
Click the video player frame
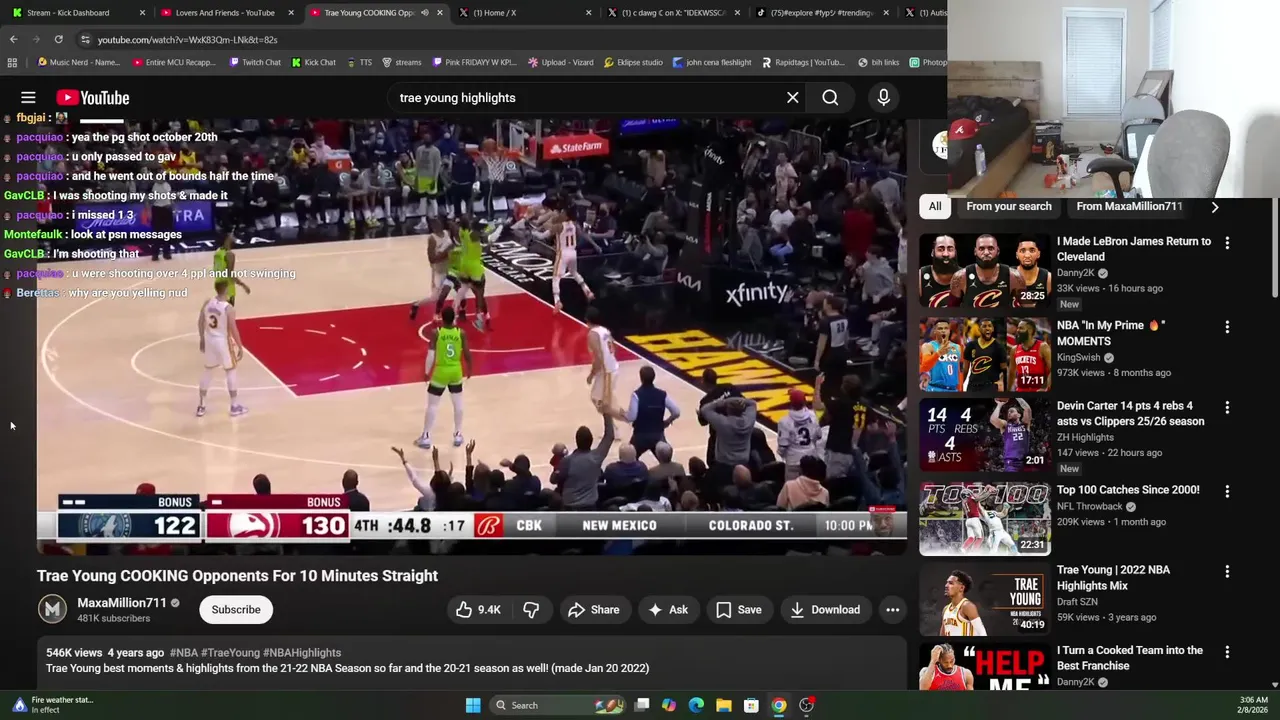coord(472,335)
